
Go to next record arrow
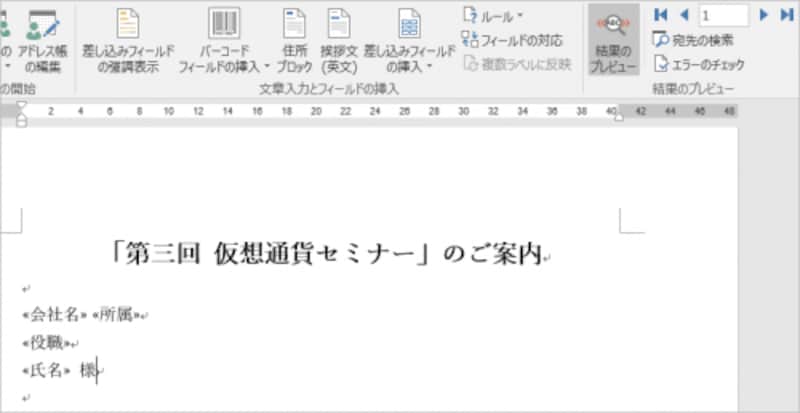click(x=764, y=15)
